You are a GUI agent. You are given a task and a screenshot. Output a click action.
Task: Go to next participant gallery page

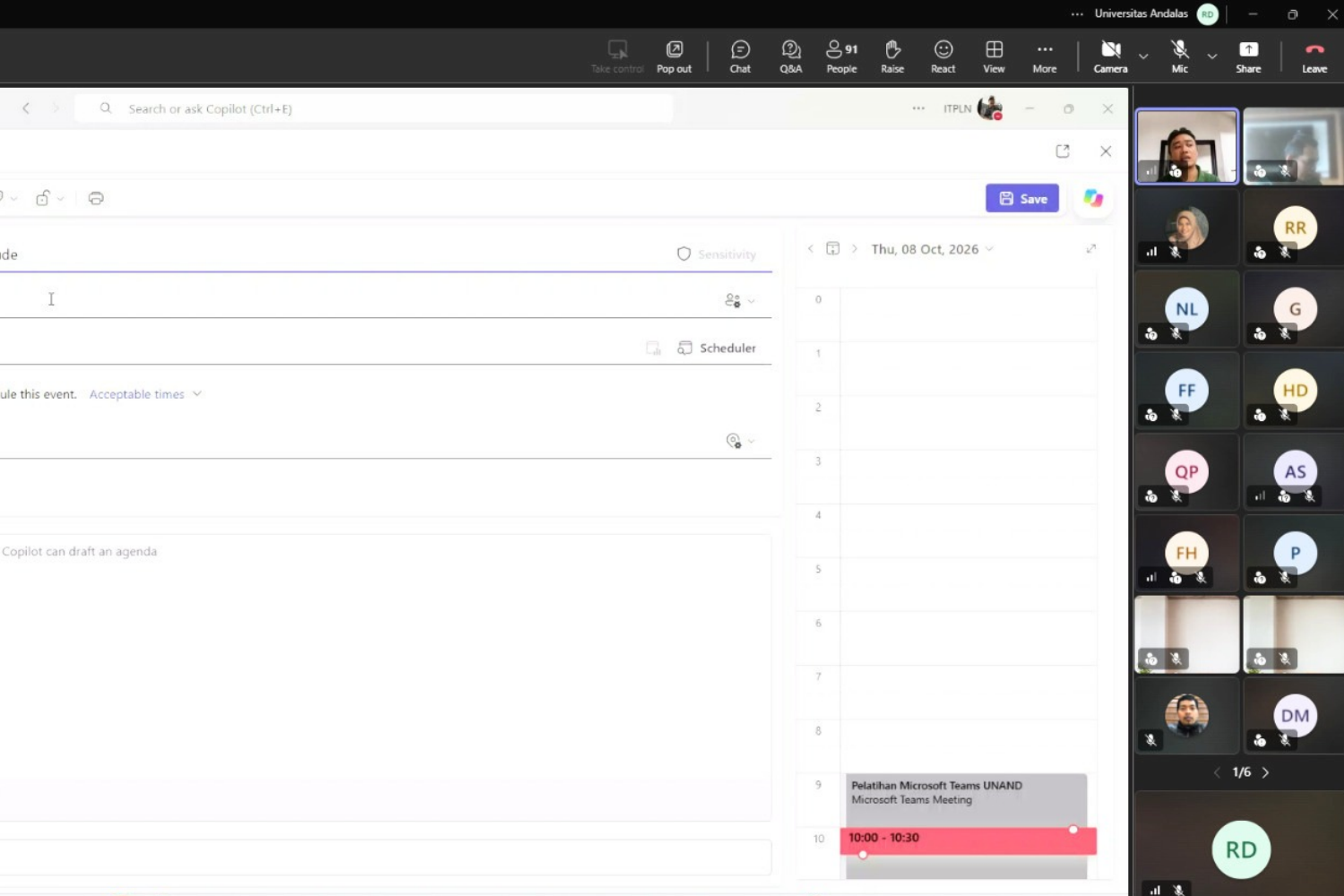(1265, 772)
